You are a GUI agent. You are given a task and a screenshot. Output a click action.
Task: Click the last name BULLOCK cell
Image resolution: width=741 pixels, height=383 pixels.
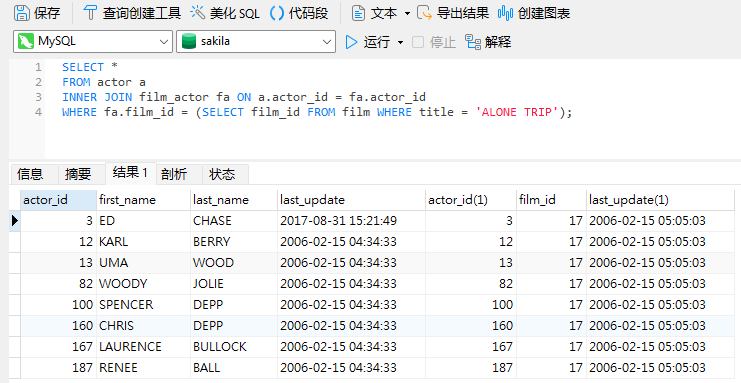(234, 347)
